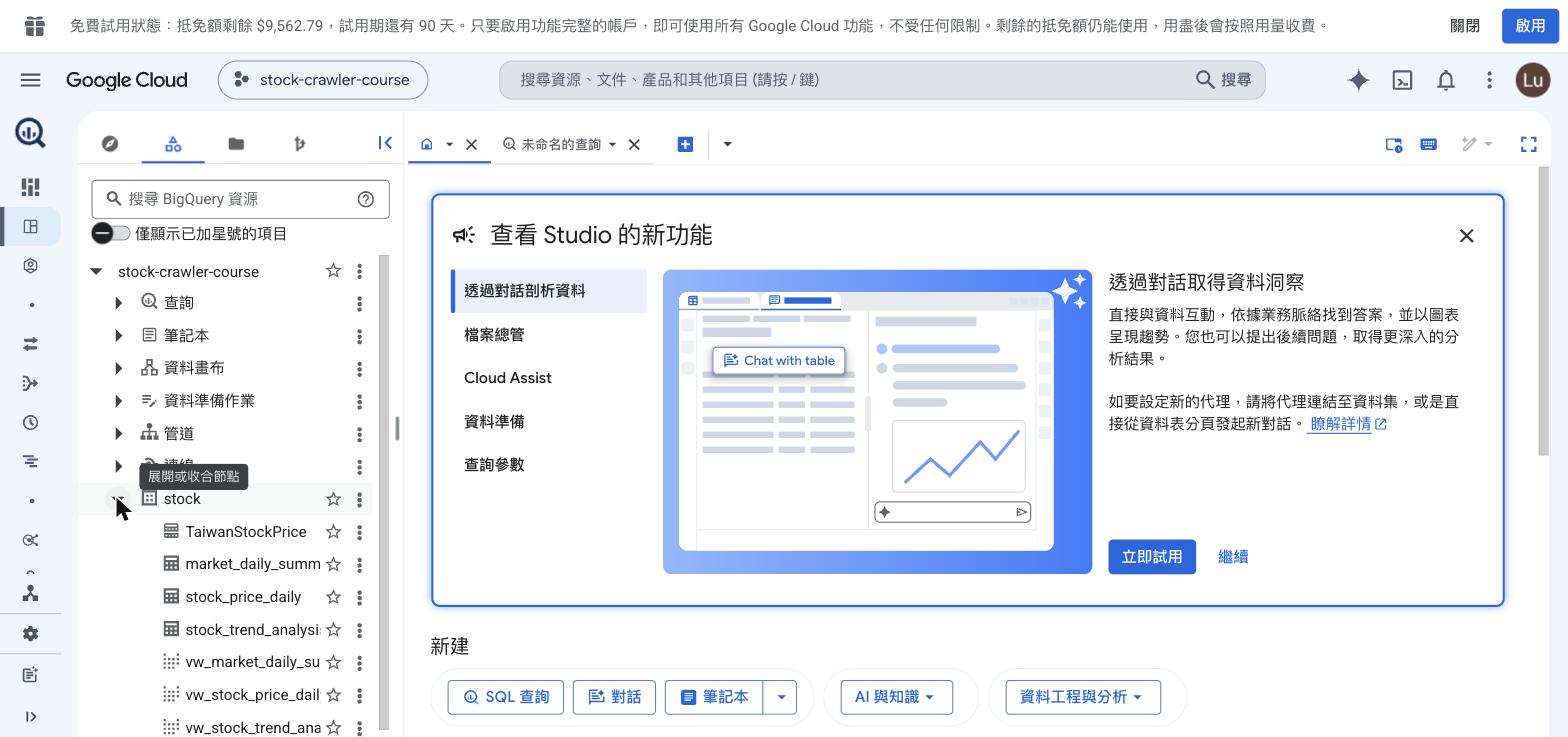Click the 搜尋 BigQuery 資源 input field
The height and width of the screenshot is (737, 1568).
click(x=240, y=199)
